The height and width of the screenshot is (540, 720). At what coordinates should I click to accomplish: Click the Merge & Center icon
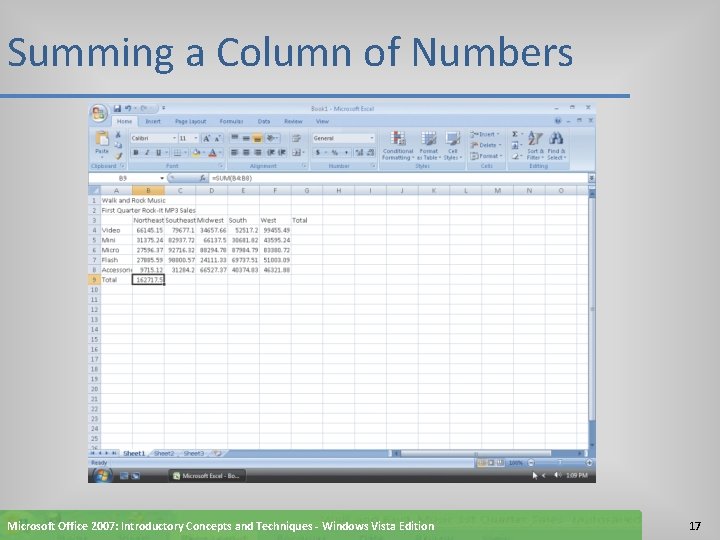click(297, 152)
